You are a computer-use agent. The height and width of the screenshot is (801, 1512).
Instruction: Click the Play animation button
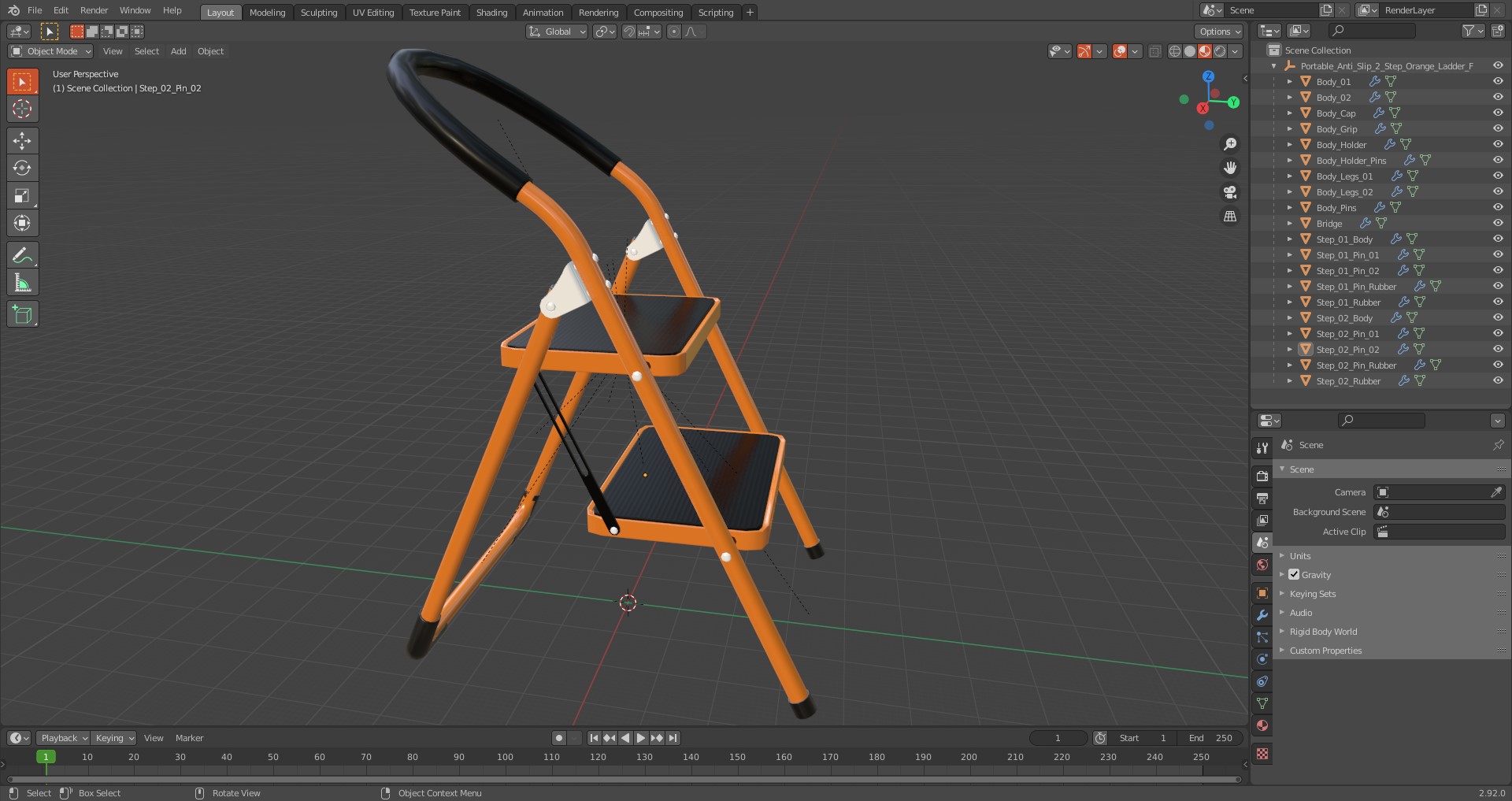coord(641,738)
